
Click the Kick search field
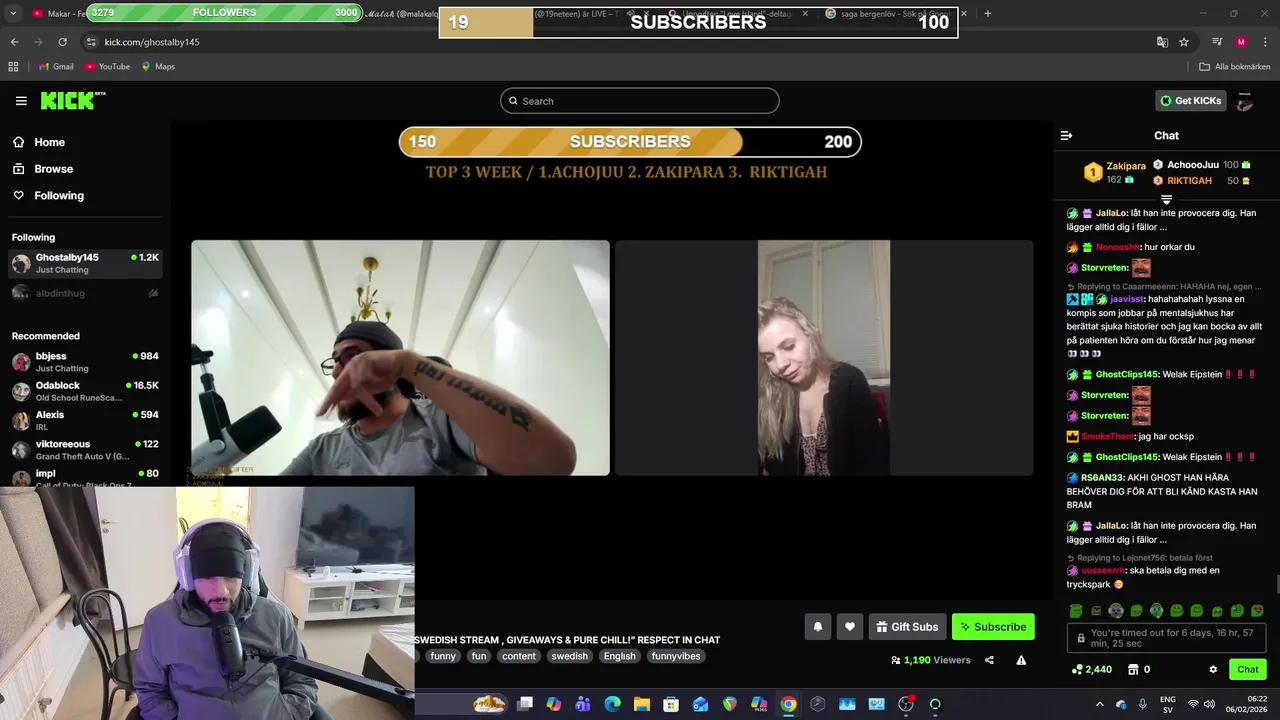640,101
